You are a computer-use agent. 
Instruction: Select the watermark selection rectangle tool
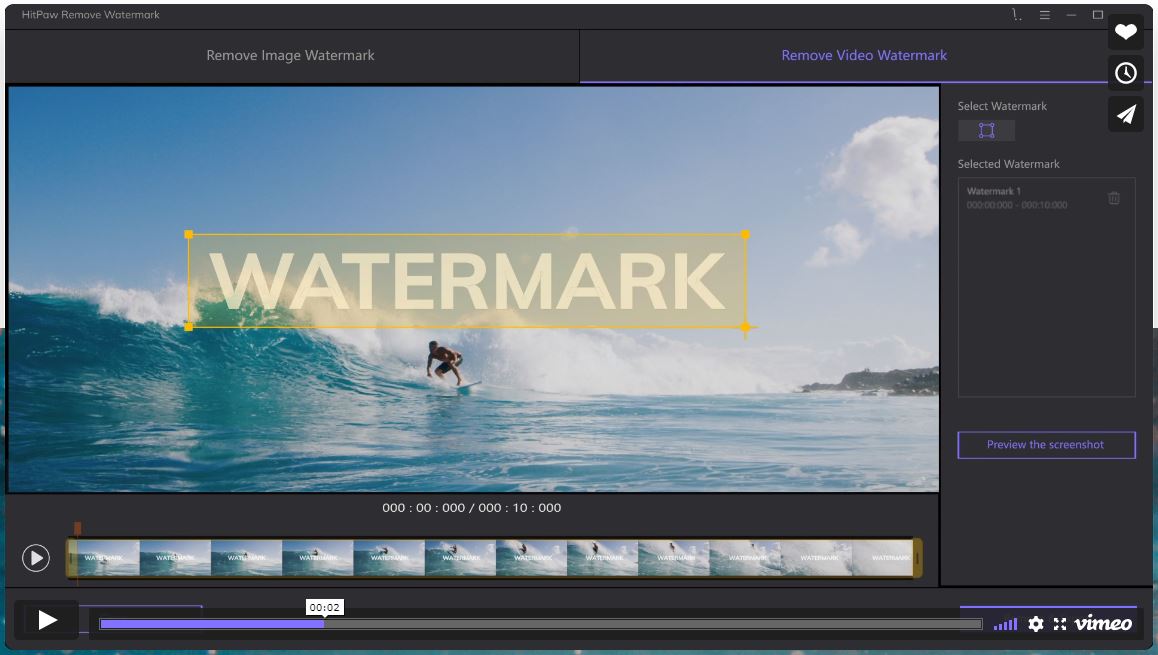click(986, 131)
